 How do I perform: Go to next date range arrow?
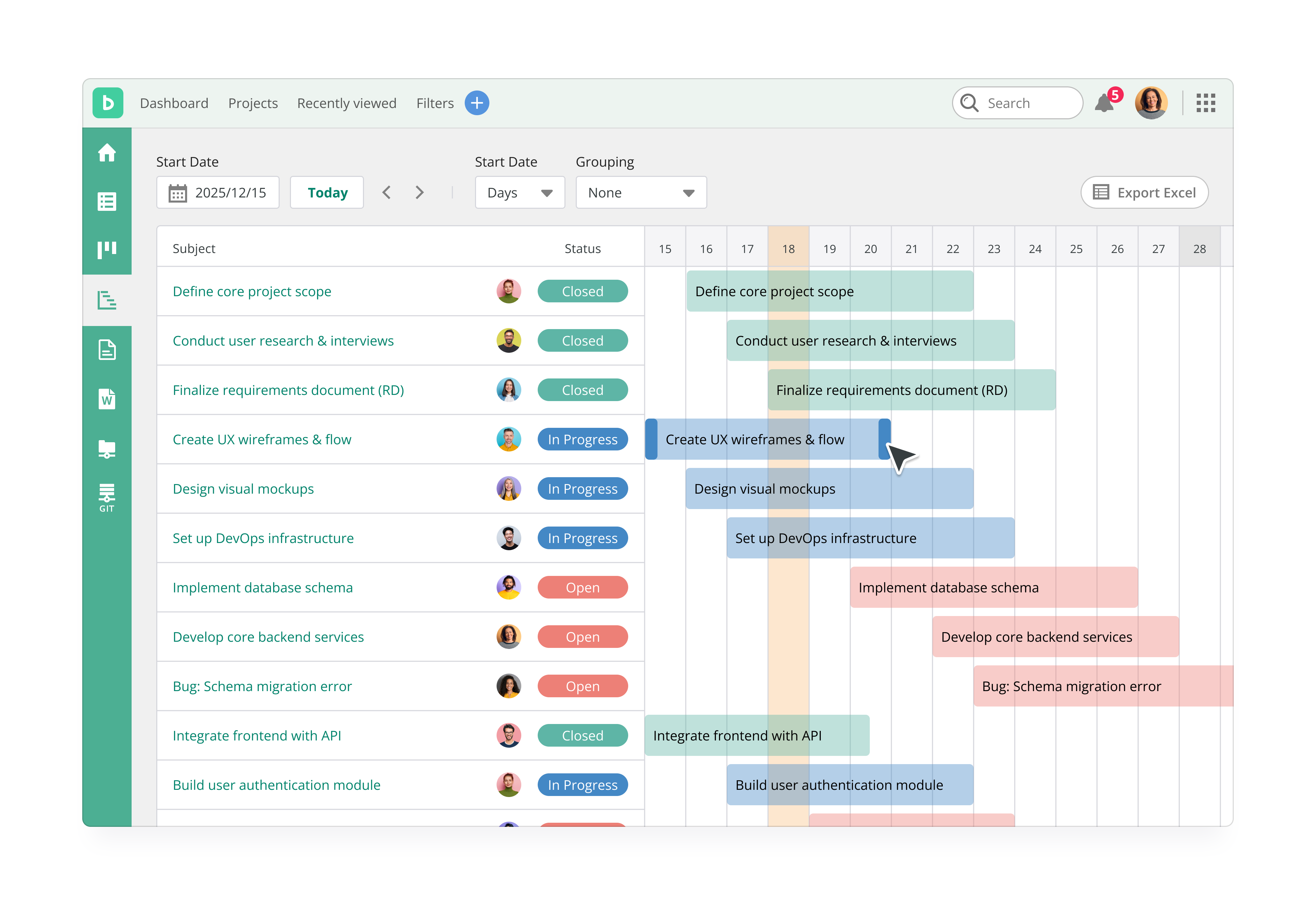419,193
